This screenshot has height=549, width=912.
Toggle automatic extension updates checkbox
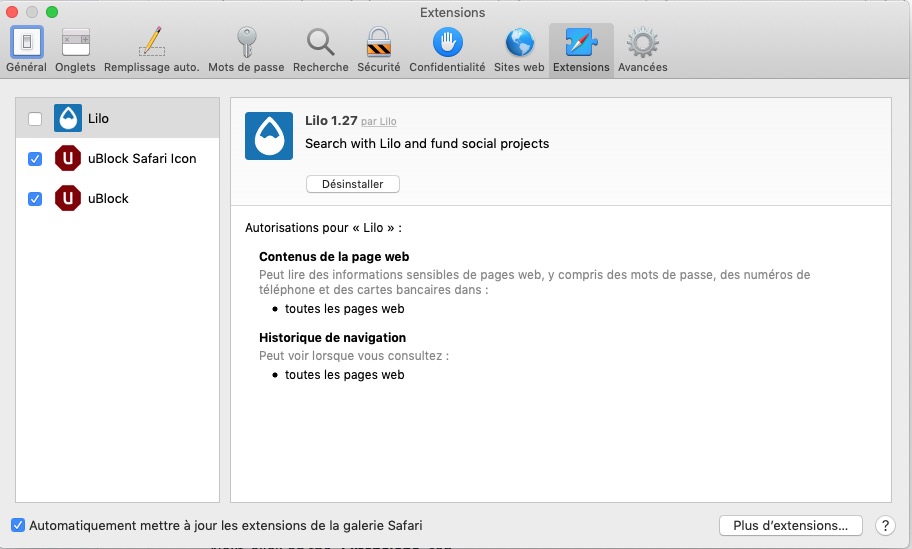point(18,525)
